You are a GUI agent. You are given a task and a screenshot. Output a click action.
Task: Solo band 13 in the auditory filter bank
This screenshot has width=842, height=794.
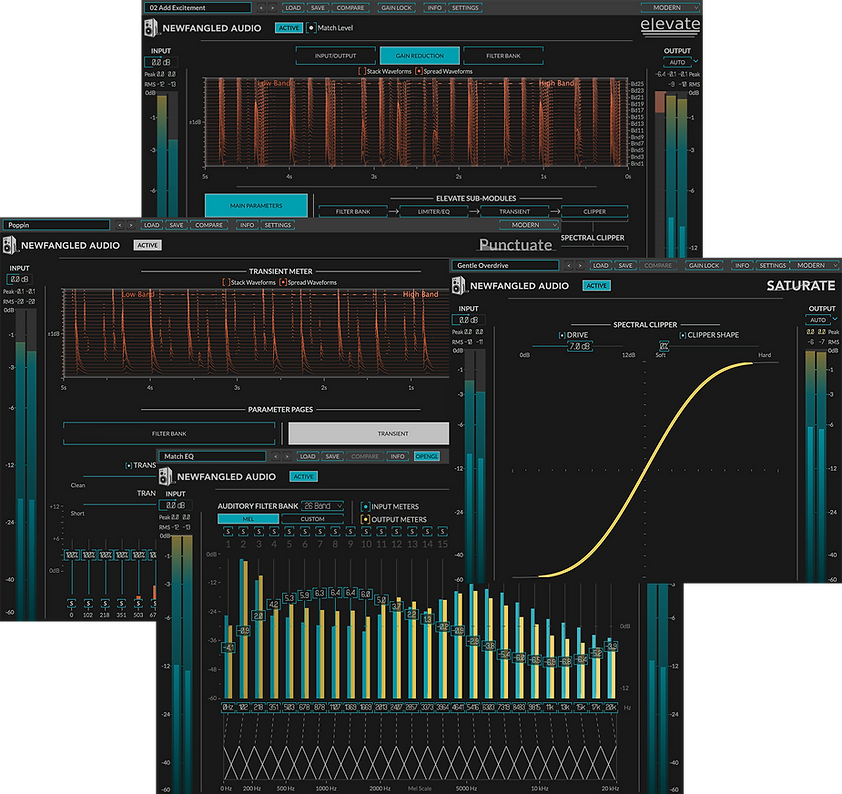click(412, 531)
